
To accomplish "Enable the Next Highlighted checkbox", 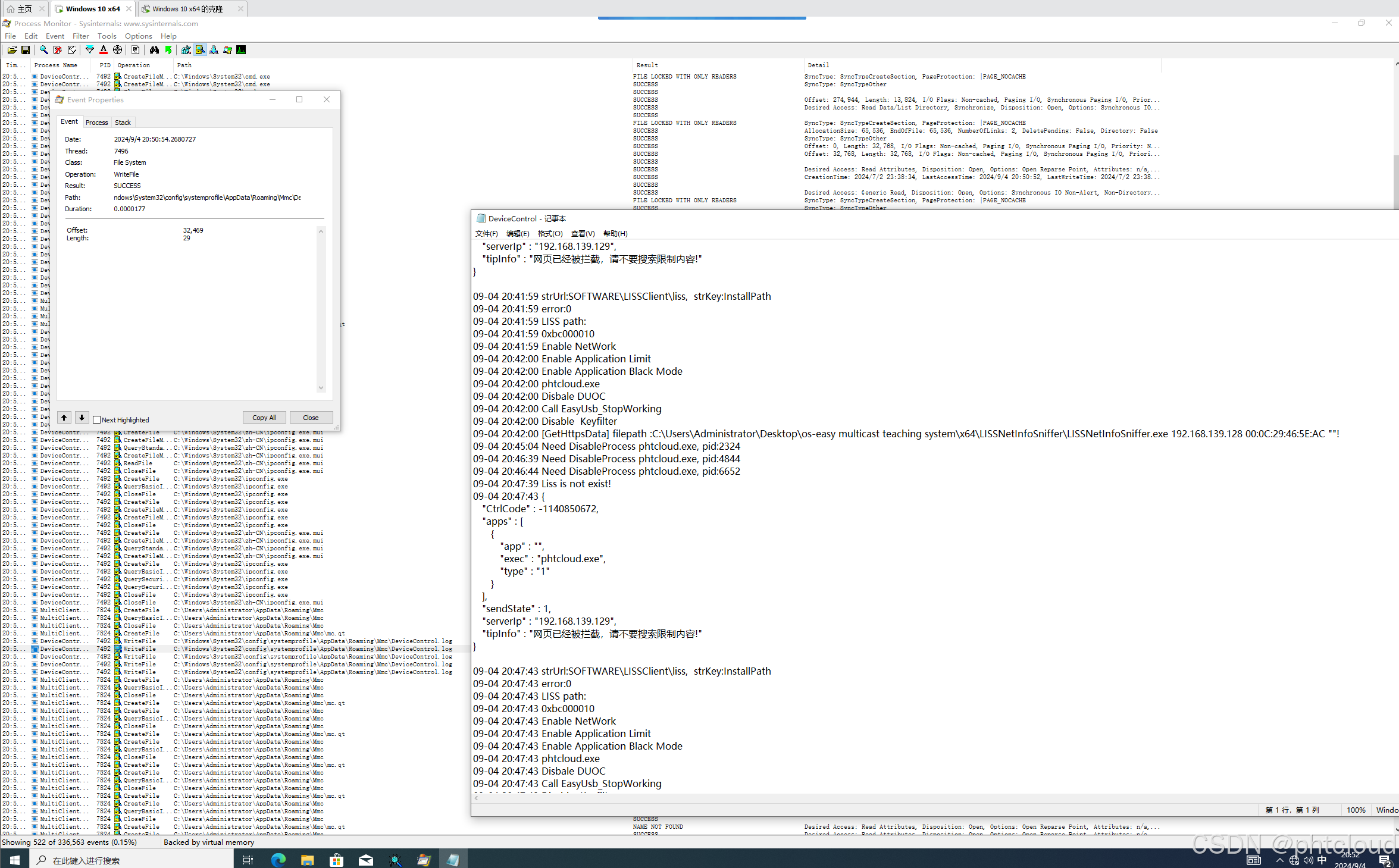I will click(97, 419).
